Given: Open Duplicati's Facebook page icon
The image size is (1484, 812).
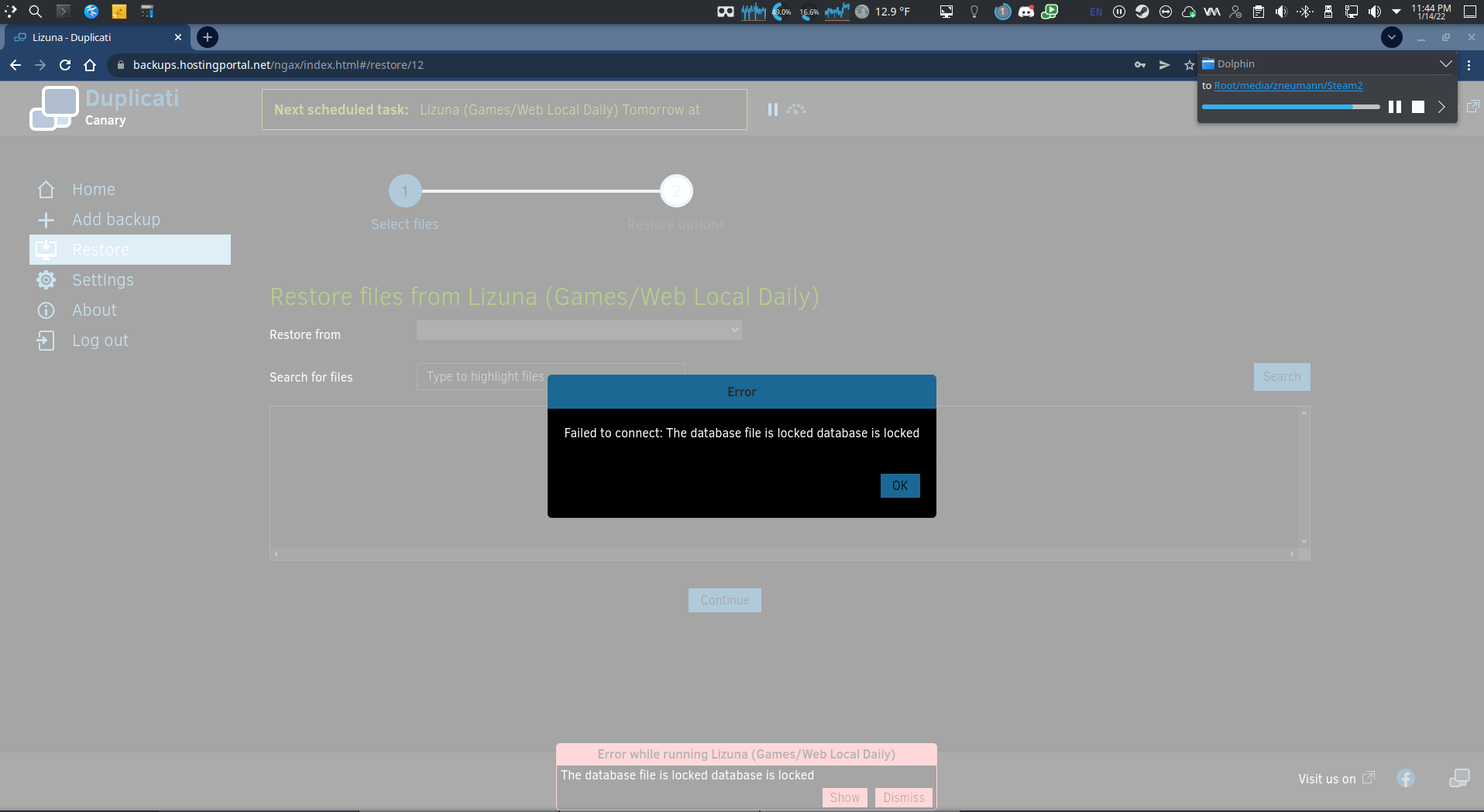Looking at the screenshot, I should [1405, 778].
